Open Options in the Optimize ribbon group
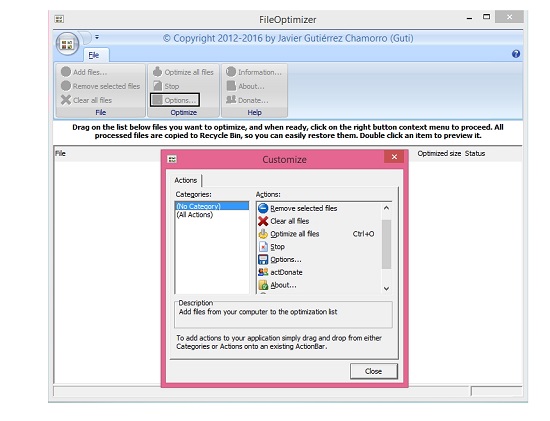550x421 pixels. [175, 100]
